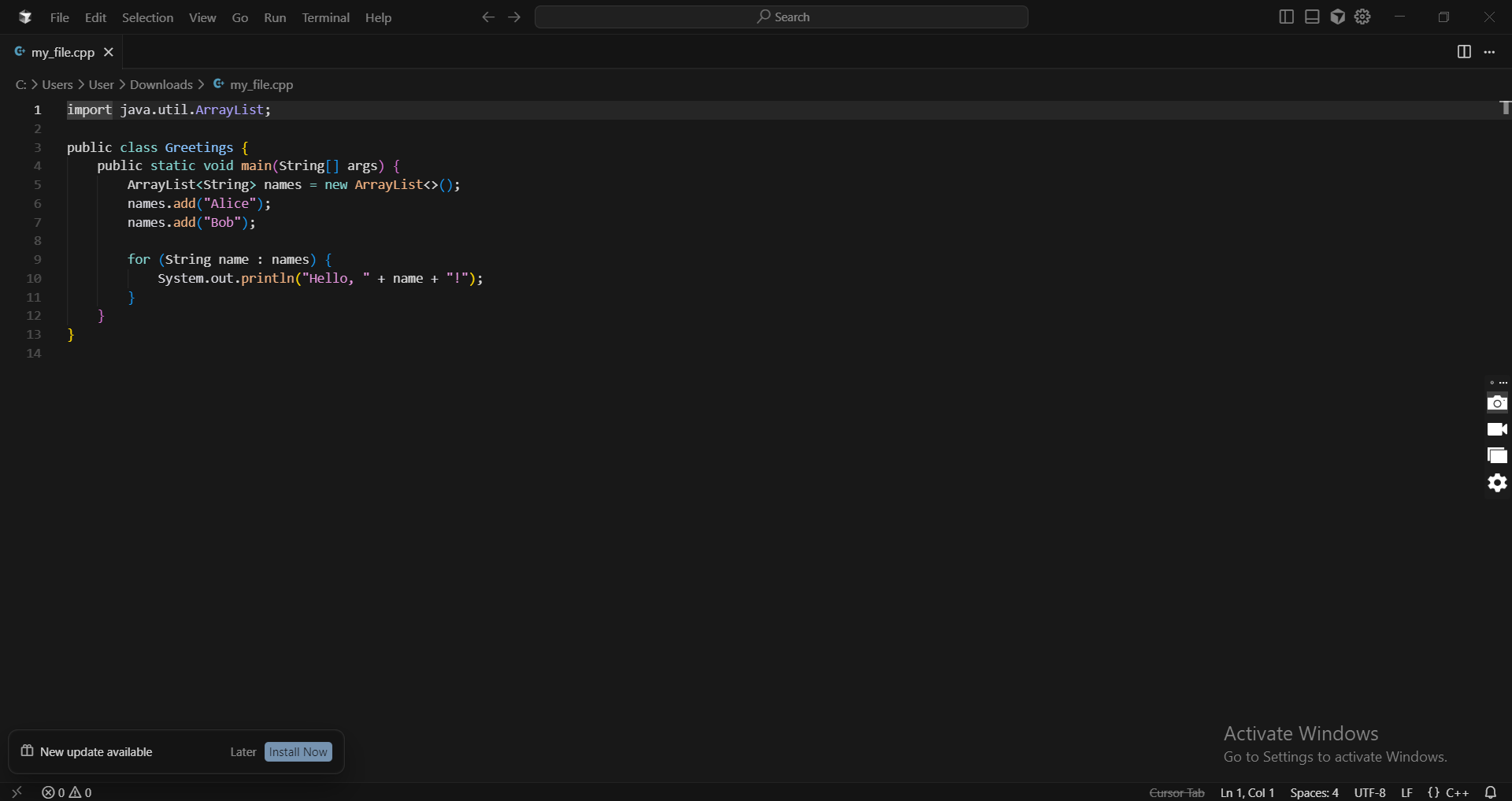The width and height of the screenshot is (1512, 801).
Task: Split the editor to the right
Action: tap(1464, 52)
